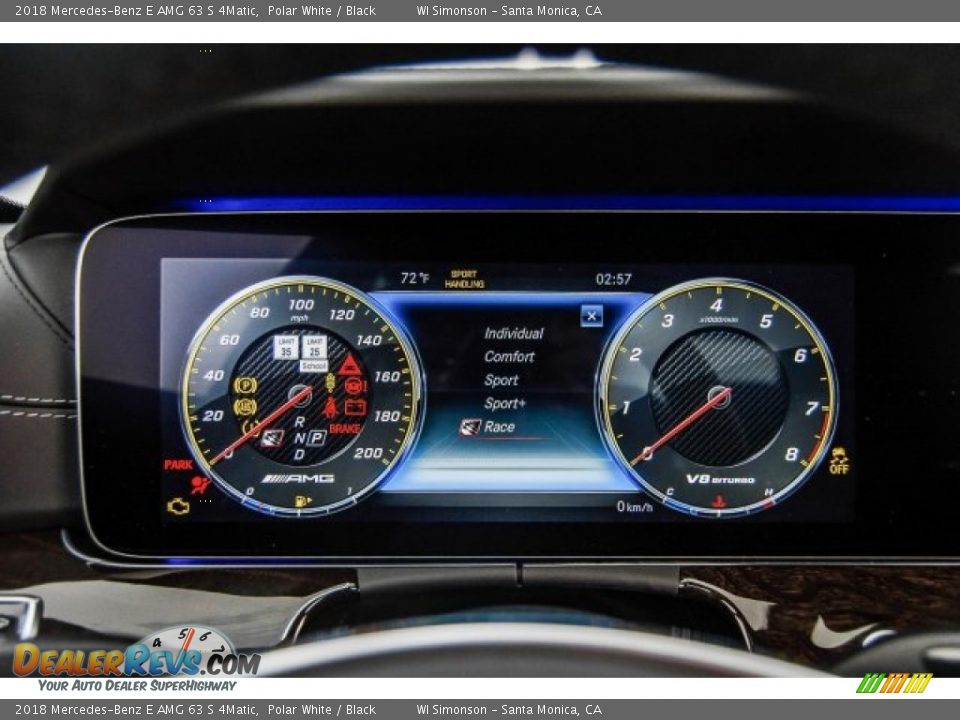Click the yellow check engine icon
This screenshot has height=720, width=960.
pos(178,506)
